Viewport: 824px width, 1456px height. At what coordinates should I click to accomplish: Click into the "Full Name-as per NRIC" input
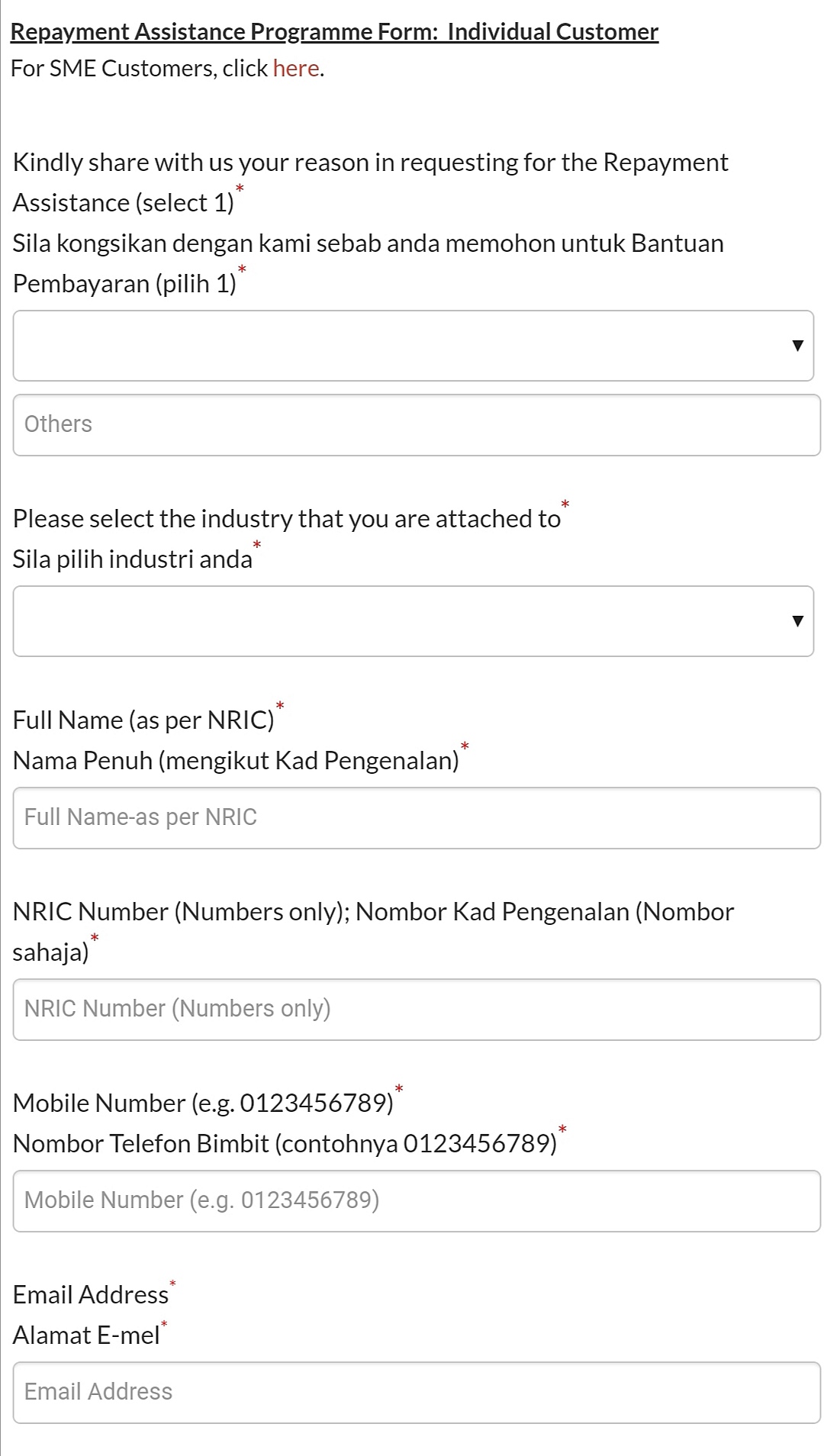[x=416, y=818]
